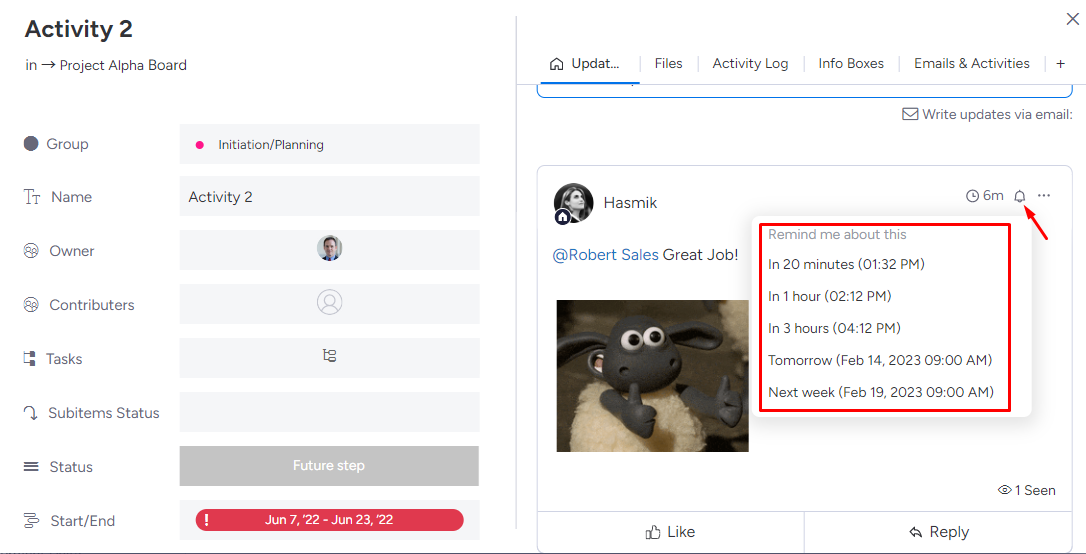Switch to the Files tab
This screenshot has height=554, width=1086.
click(x=668, y=64)
